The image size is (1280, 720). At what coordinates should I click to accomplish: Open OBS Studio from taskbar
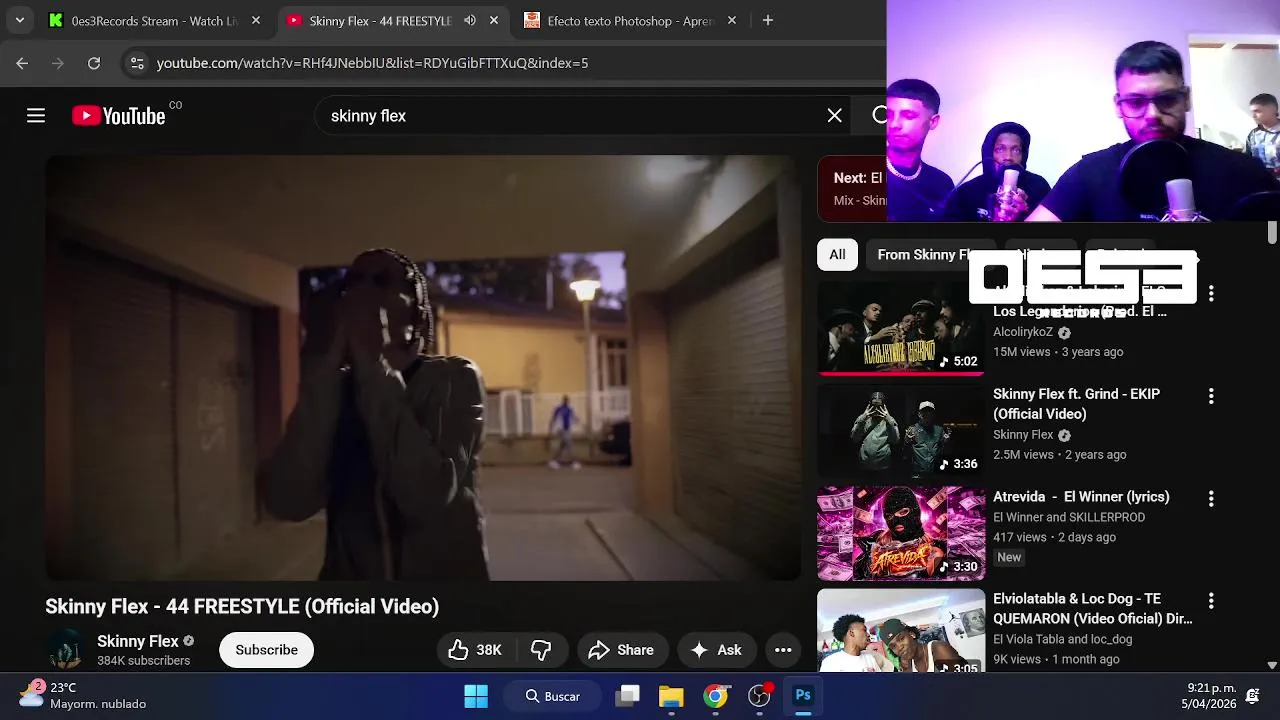(x=759, y=696)
